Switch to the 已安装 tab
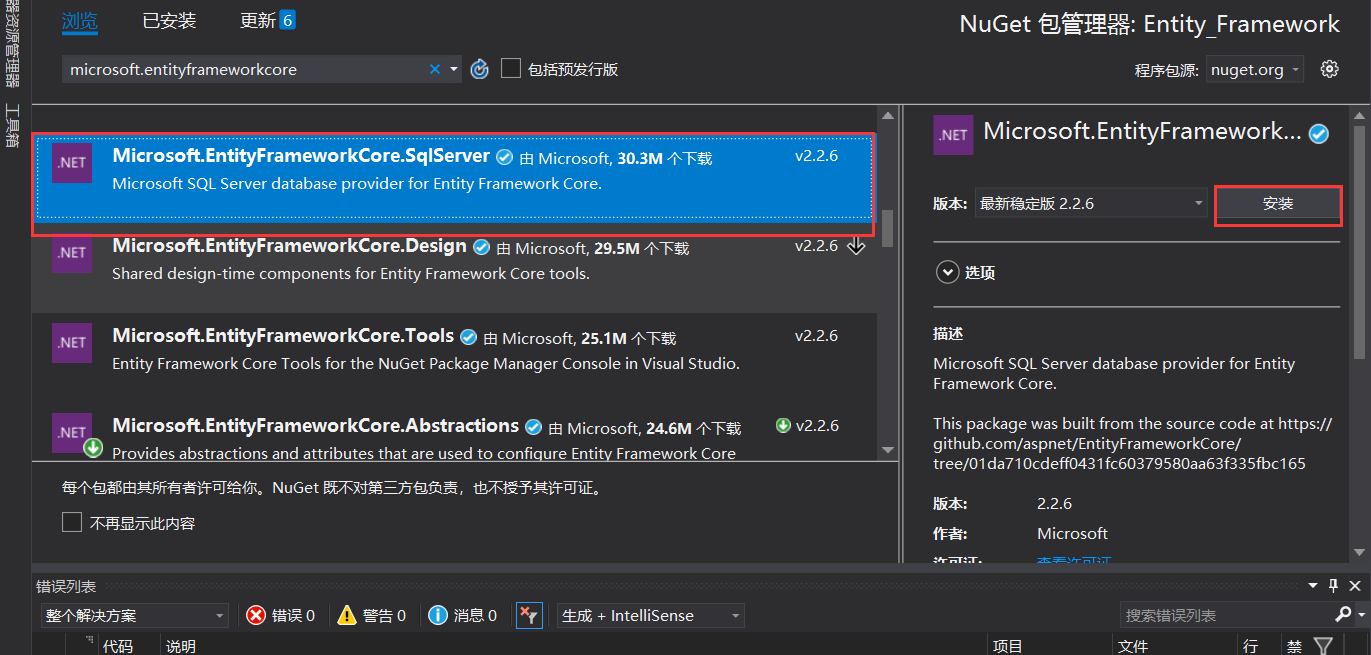The image size is (1371, 655). pyautogui.click(x=169, y=21)
